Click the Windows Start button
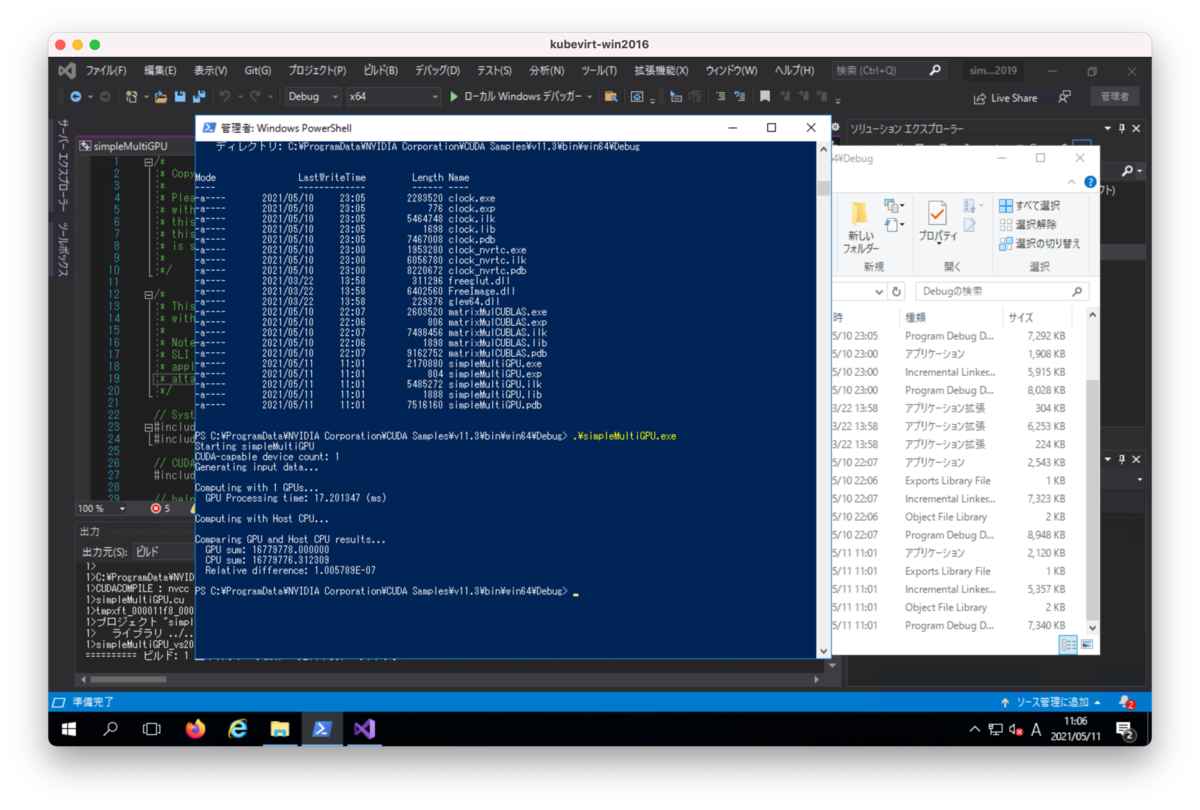1200x810 pixels. click(x=68, y=729)
